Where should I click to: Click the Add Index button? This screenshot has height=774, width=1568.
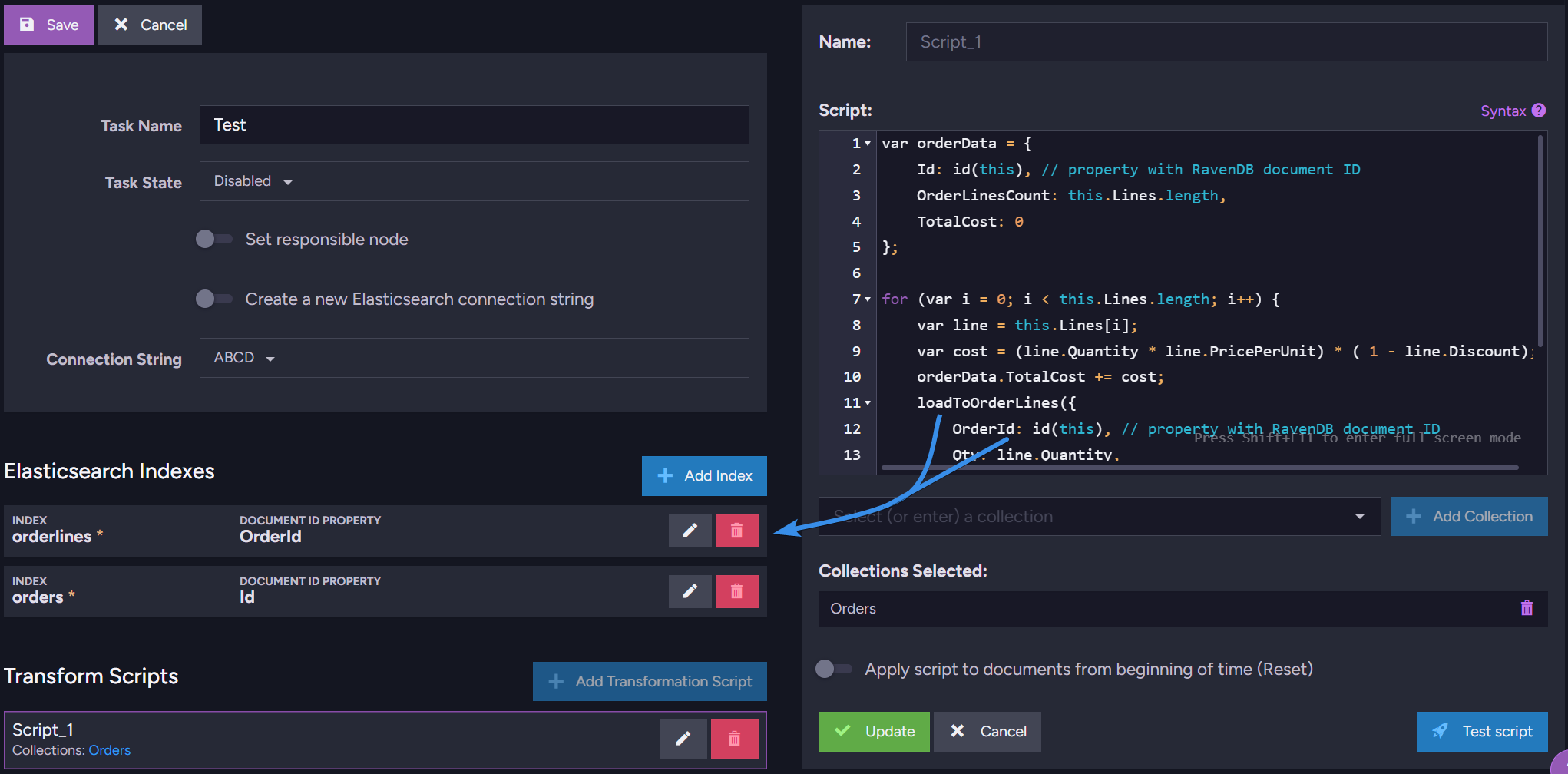point(704,476)
